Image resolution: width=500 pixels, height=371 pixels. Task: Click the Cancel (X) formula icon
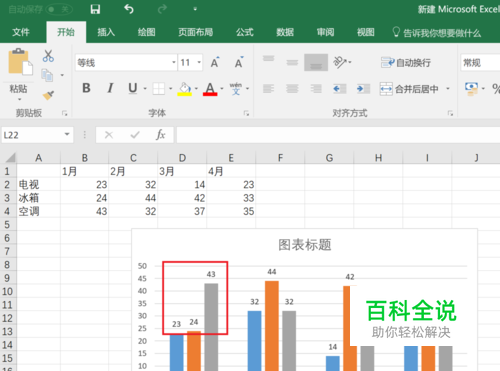pyautogui.click(x=109, y=135)
